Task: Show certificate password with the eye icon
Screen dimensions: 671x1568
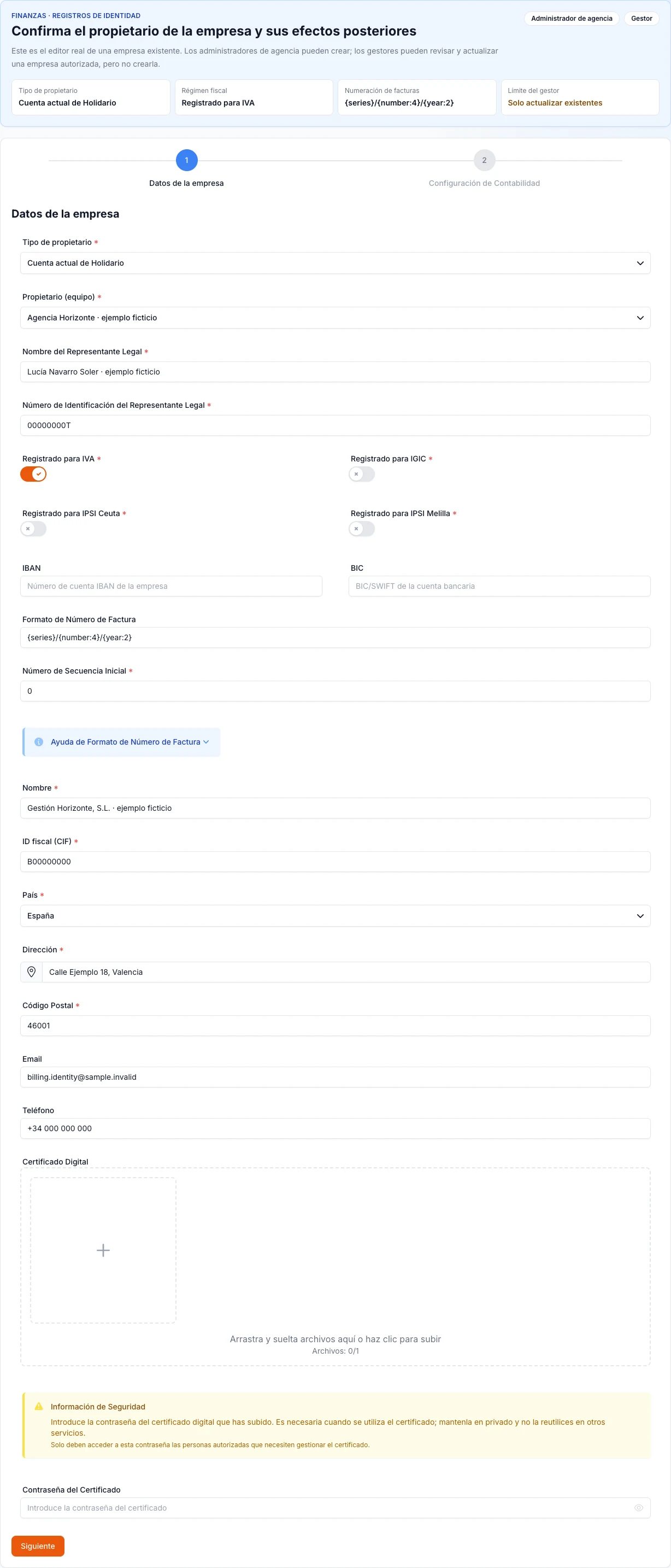Action: [x=638, y=1507]
